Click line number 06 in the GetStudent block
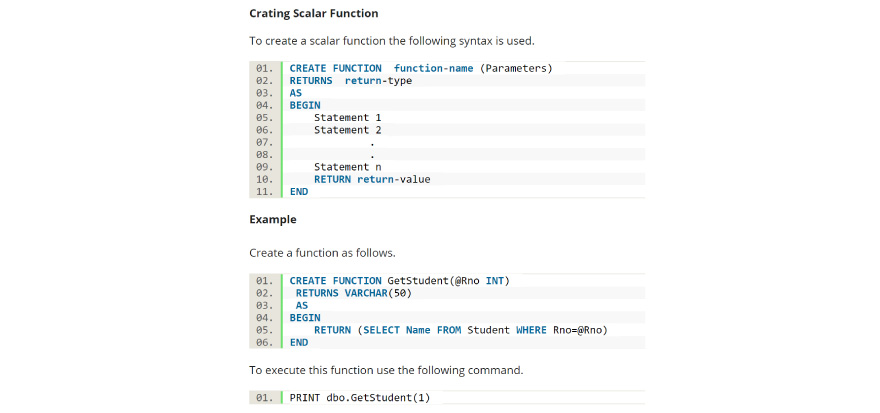880x413 pixels. click(x=265, y=342)
